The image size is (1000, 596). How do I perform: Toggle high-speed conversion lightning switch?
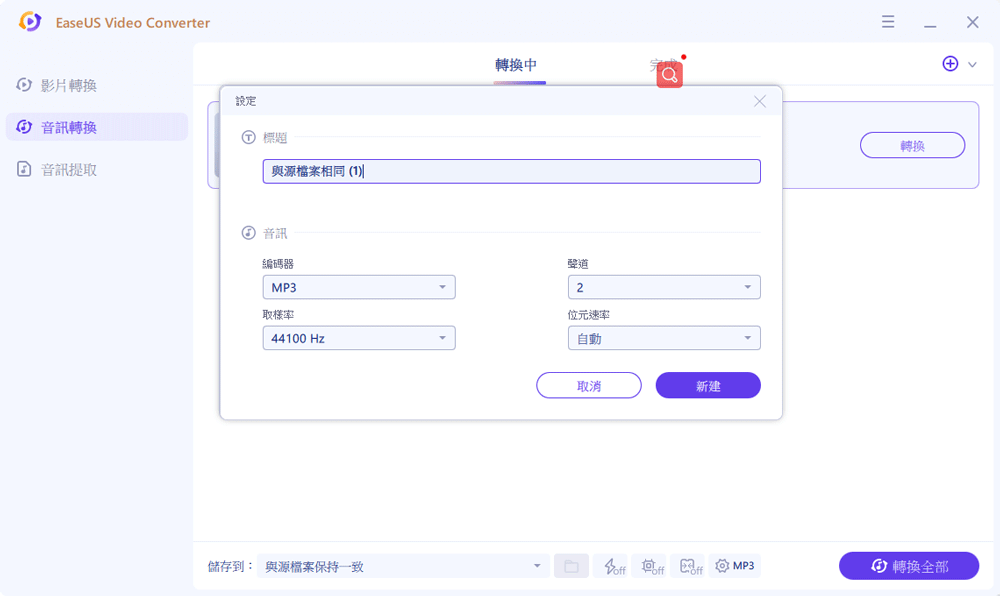(610, 566)
